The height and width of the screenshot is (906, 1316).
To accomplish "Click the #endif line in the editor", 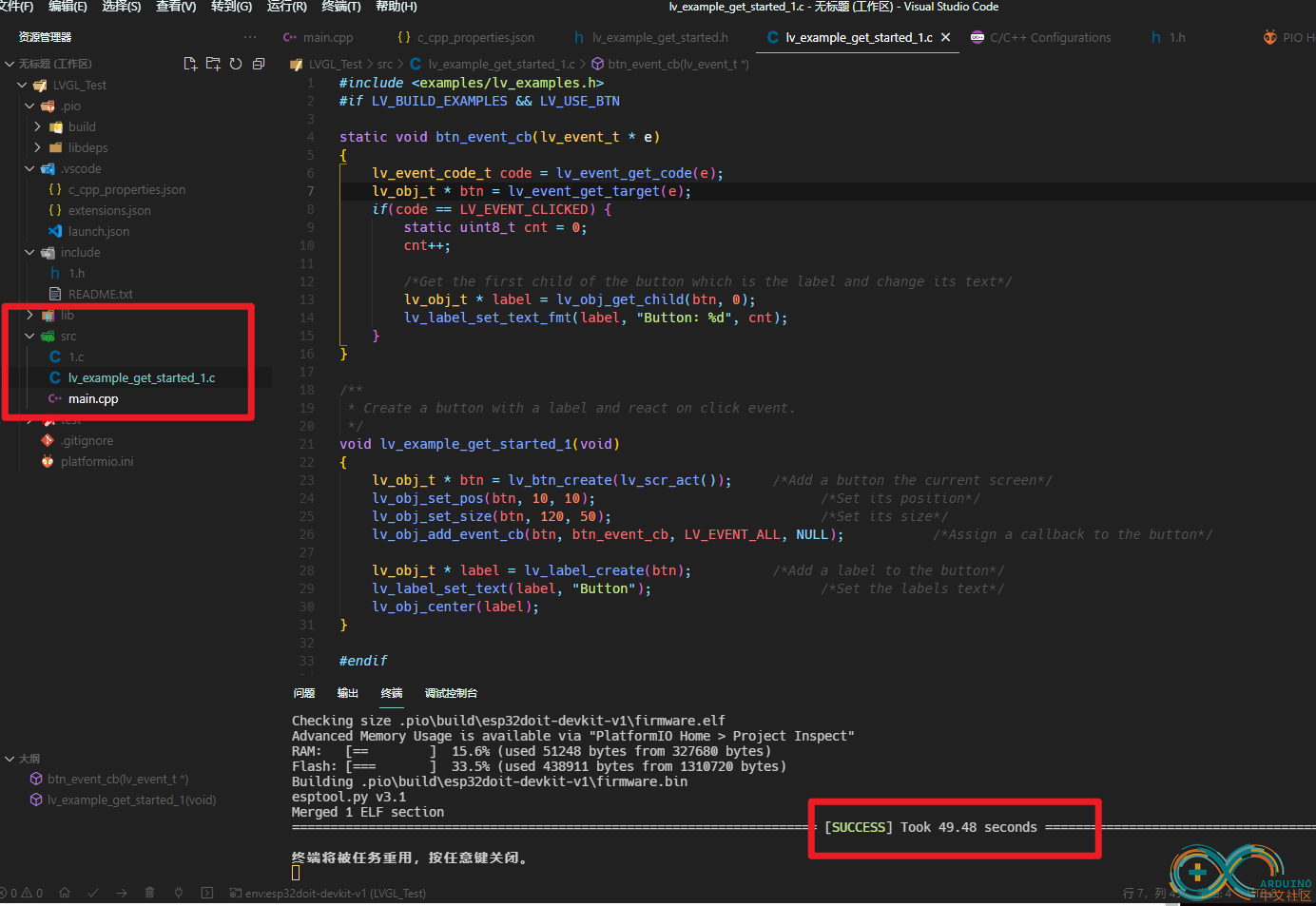I will coord(363,661).
